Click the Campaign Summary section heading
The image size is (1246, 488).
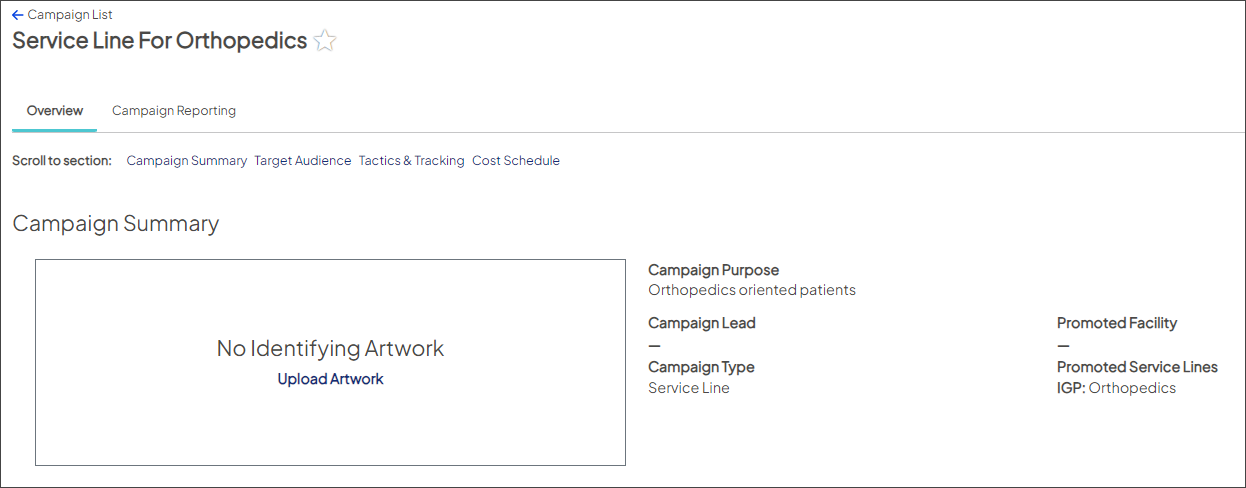(x=115, y=224)
